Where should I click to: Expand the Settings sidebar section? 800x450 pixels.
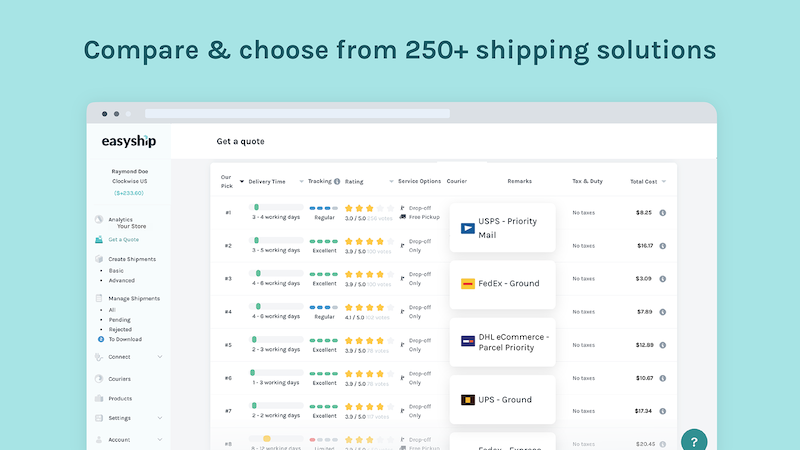coord(160,418)
